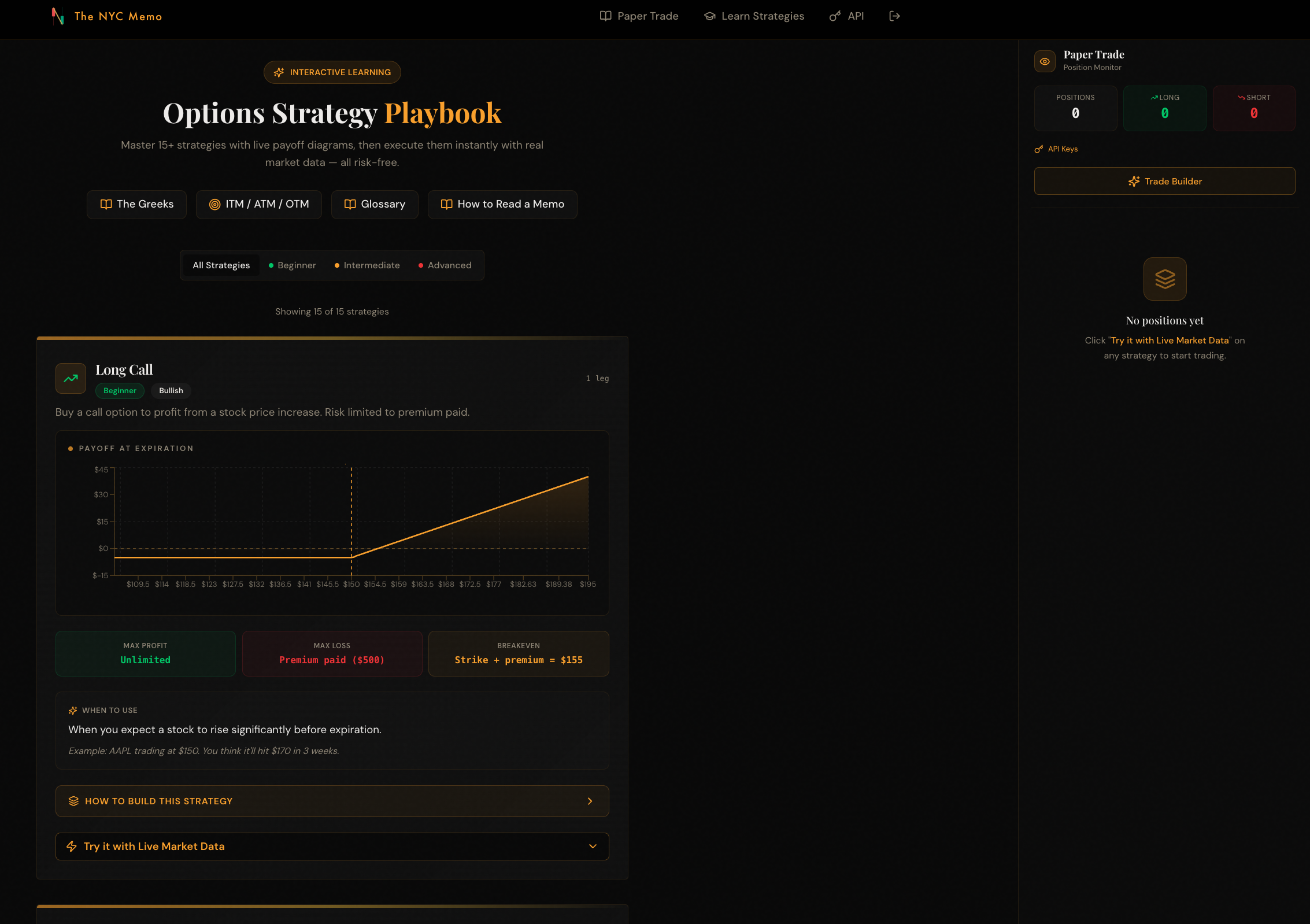The width and height of the screenshot is (1310, 924).
Task: Click the 1 leg label
Action: [597, 378]
